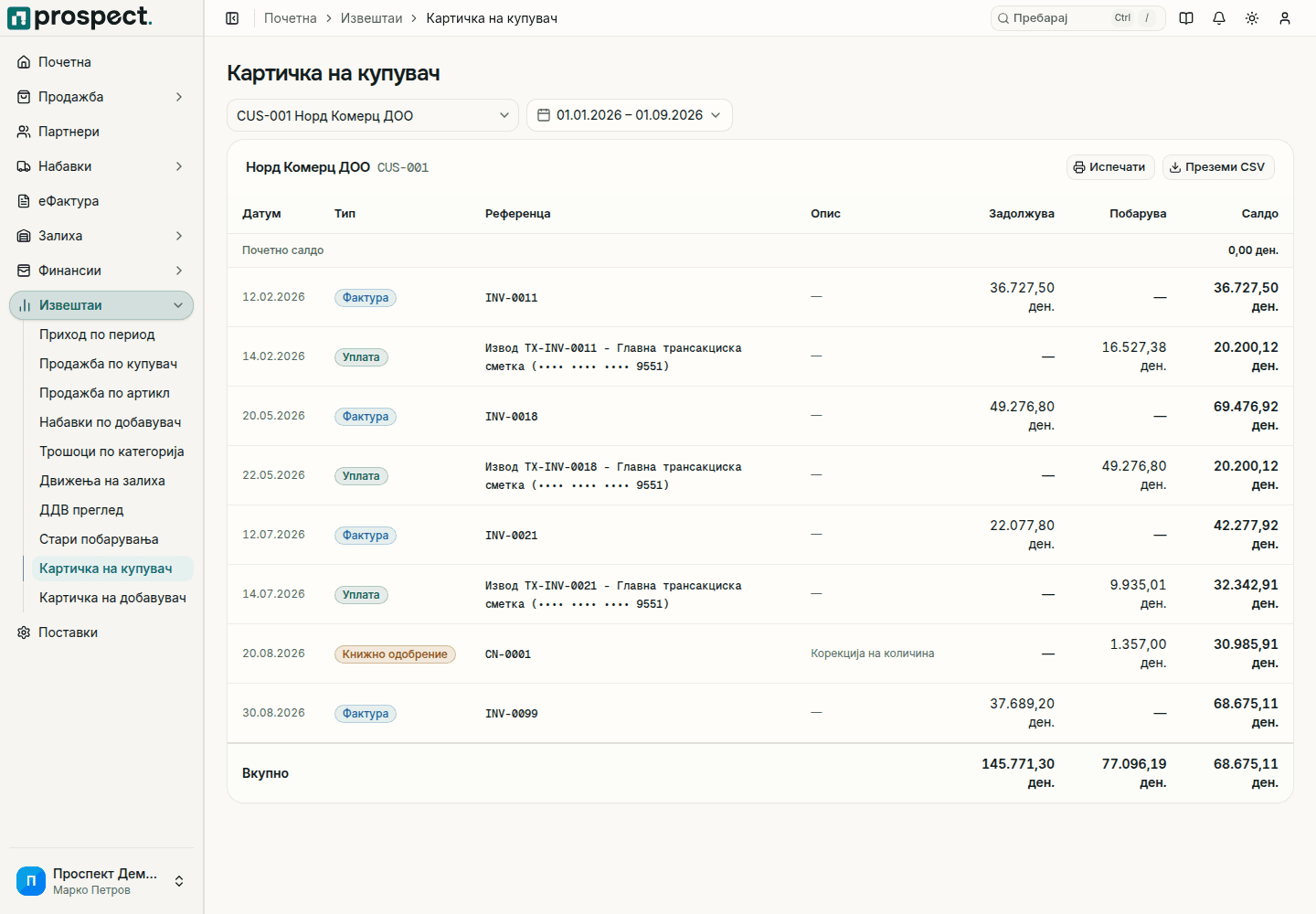
Task: Open the documentation book icon
Action: 1186,18
